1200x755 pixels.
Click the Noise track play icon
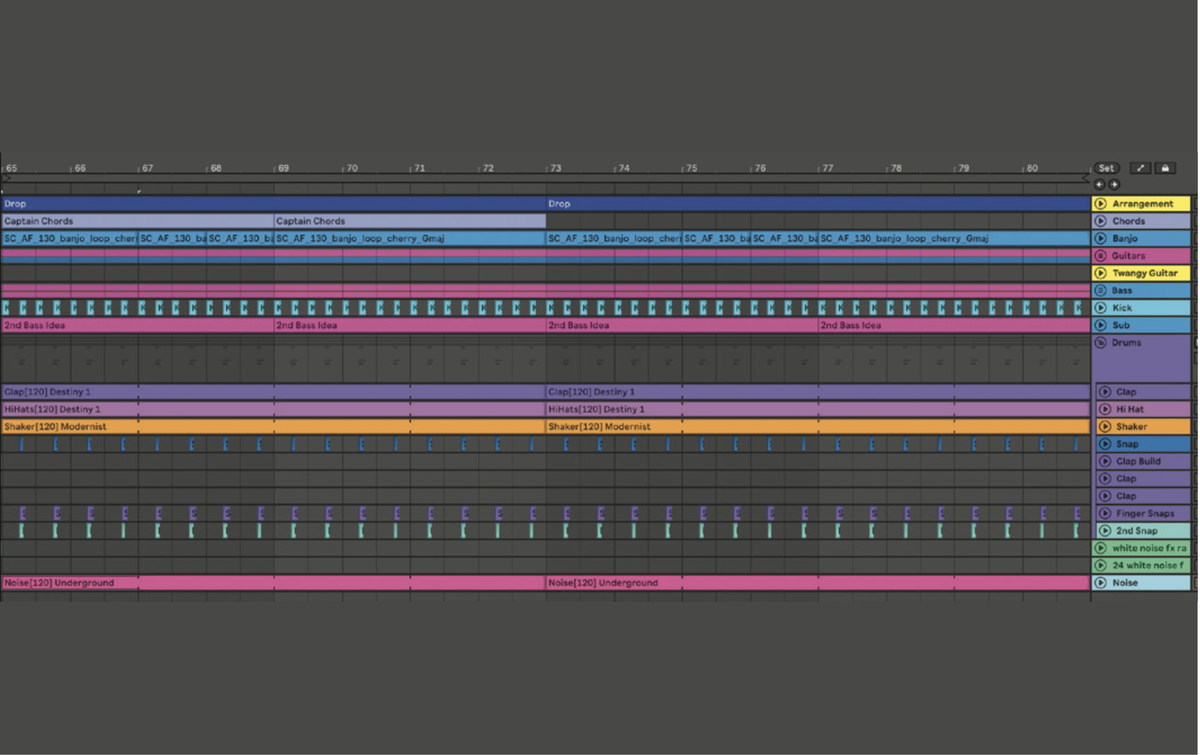pos(1100,582)
